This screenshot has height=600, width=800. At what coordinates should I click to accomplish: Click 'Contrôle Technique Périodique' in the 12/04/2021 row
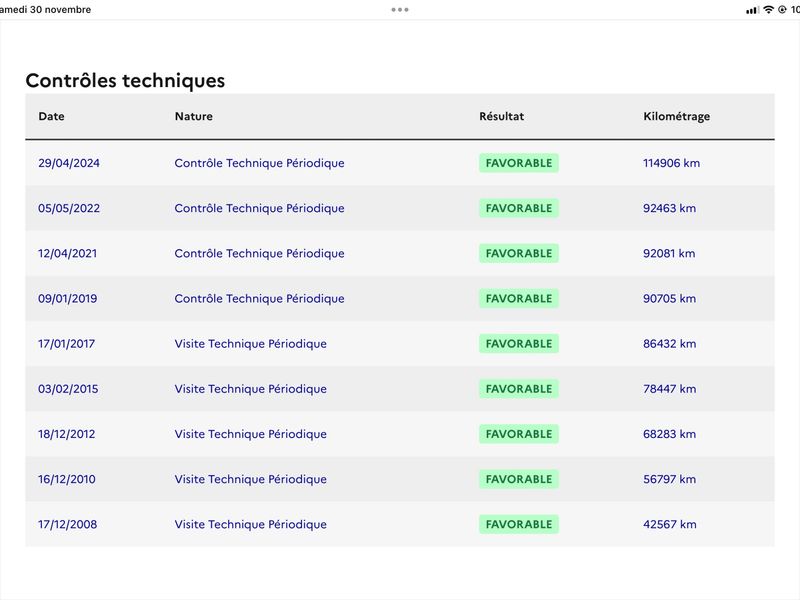tap(259, 254)
